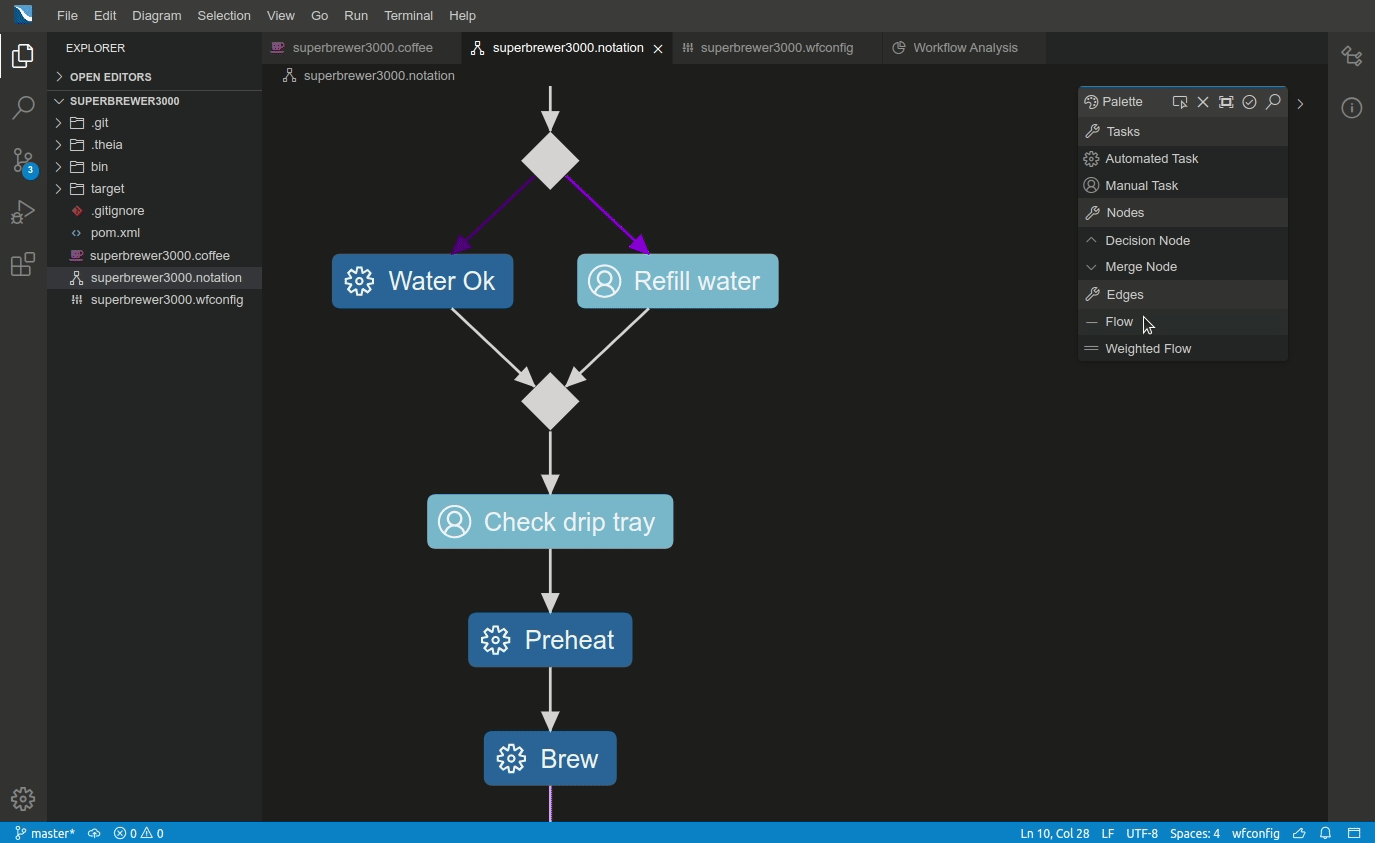Open the Diagram menu in the menu bar

pos(156,15)
